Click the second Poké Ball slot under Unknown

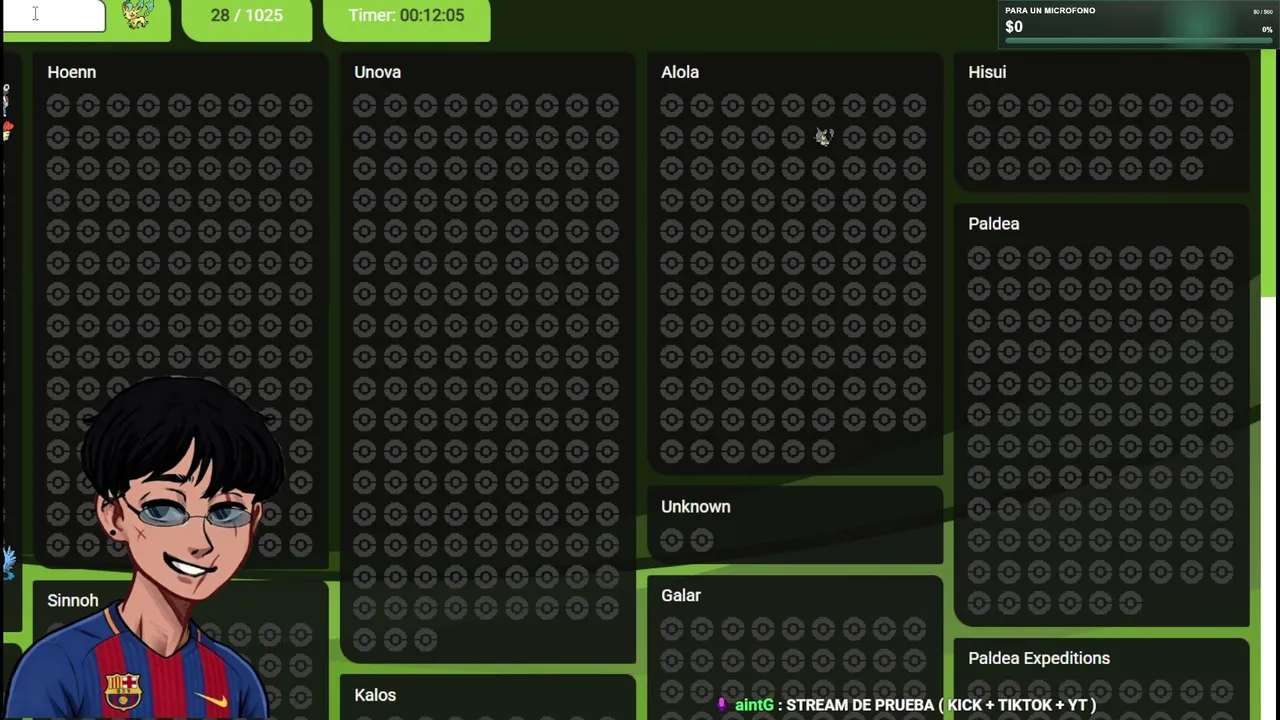tap(702, 541)
